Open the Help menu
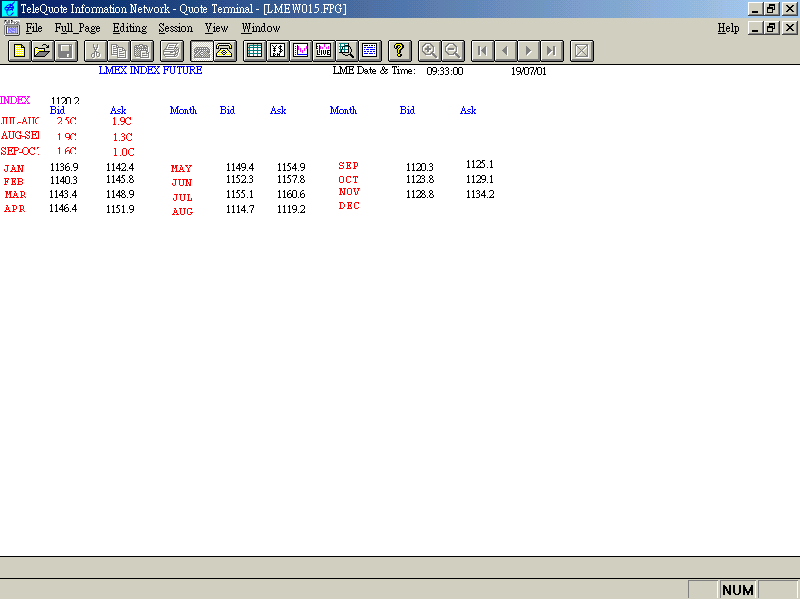The image size is (800, 600). tap(728, 28)
